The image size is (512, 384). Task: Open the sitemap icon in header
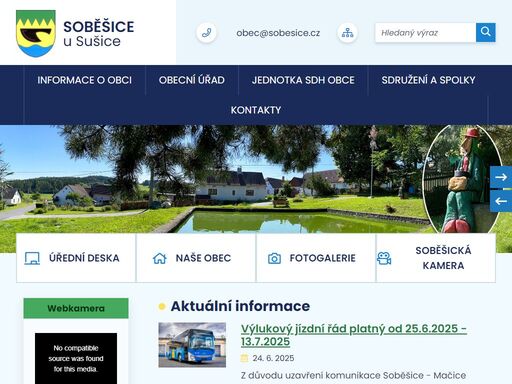pos(347,33)
